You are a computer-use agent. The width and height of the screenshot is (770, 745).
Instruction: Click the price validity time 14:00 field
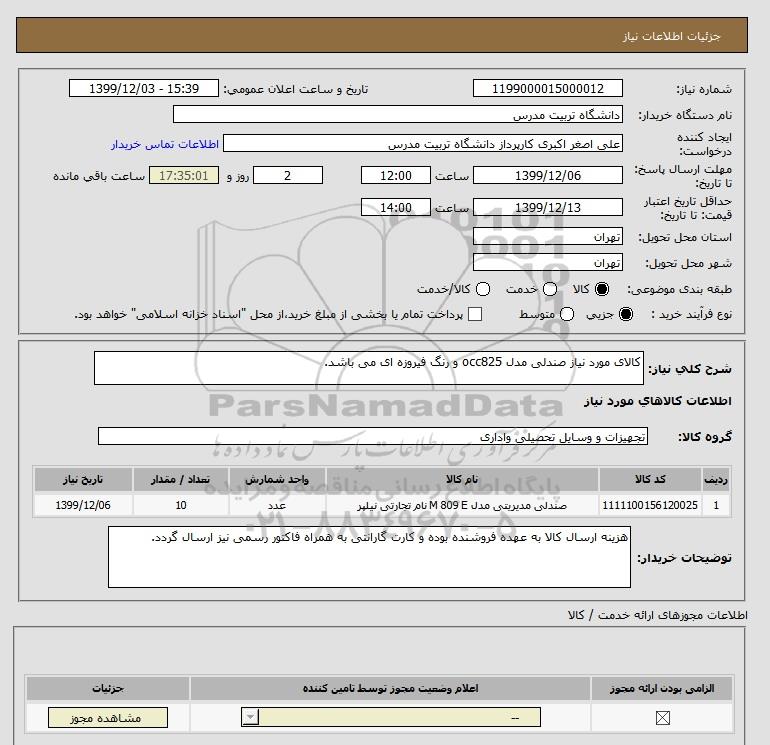(396, 207)
